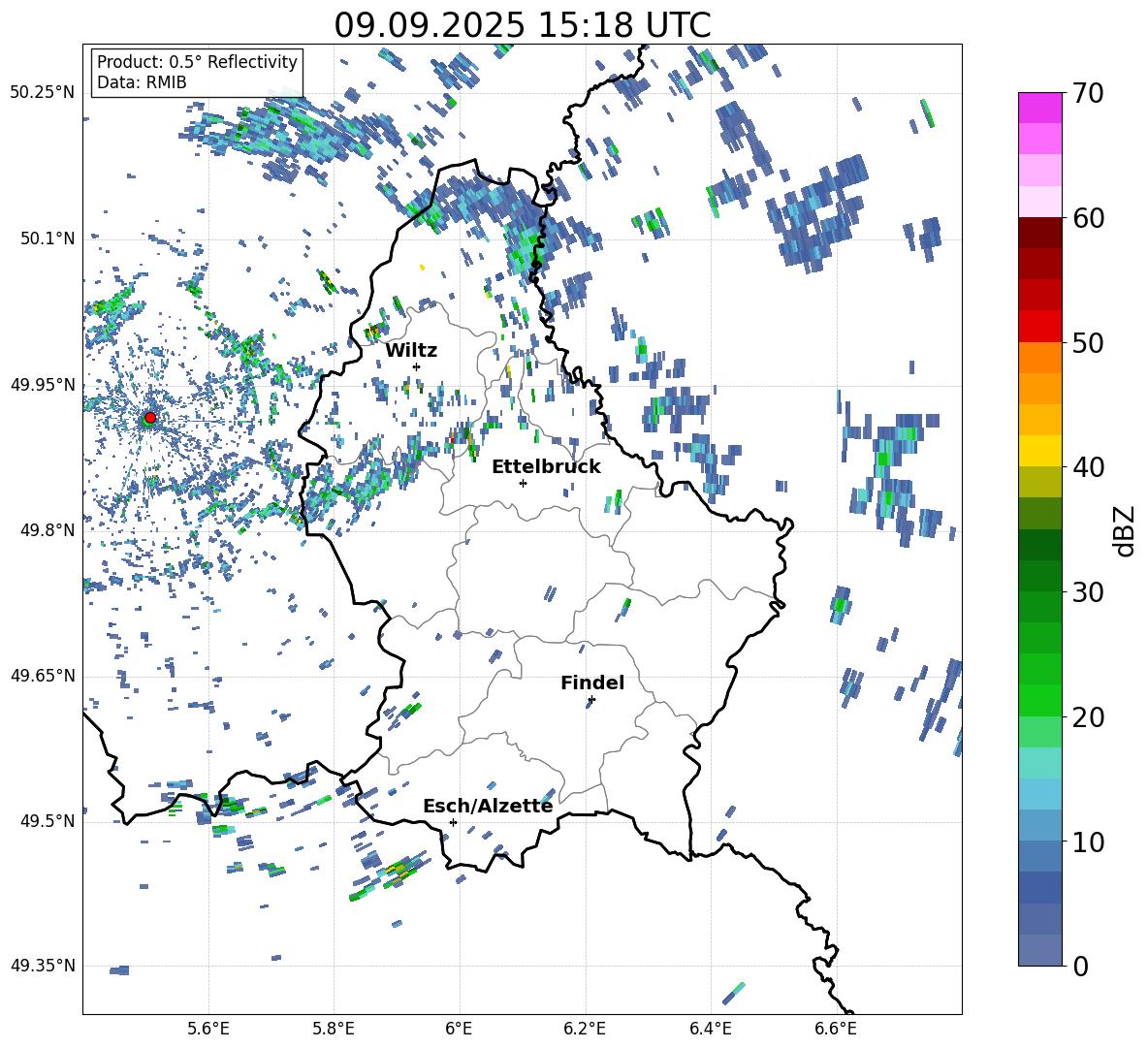Image resolution: width=1148 pixels, height=1048 pixels.
Task: Click the 40 tick on colorbar
Action: 1089,467
